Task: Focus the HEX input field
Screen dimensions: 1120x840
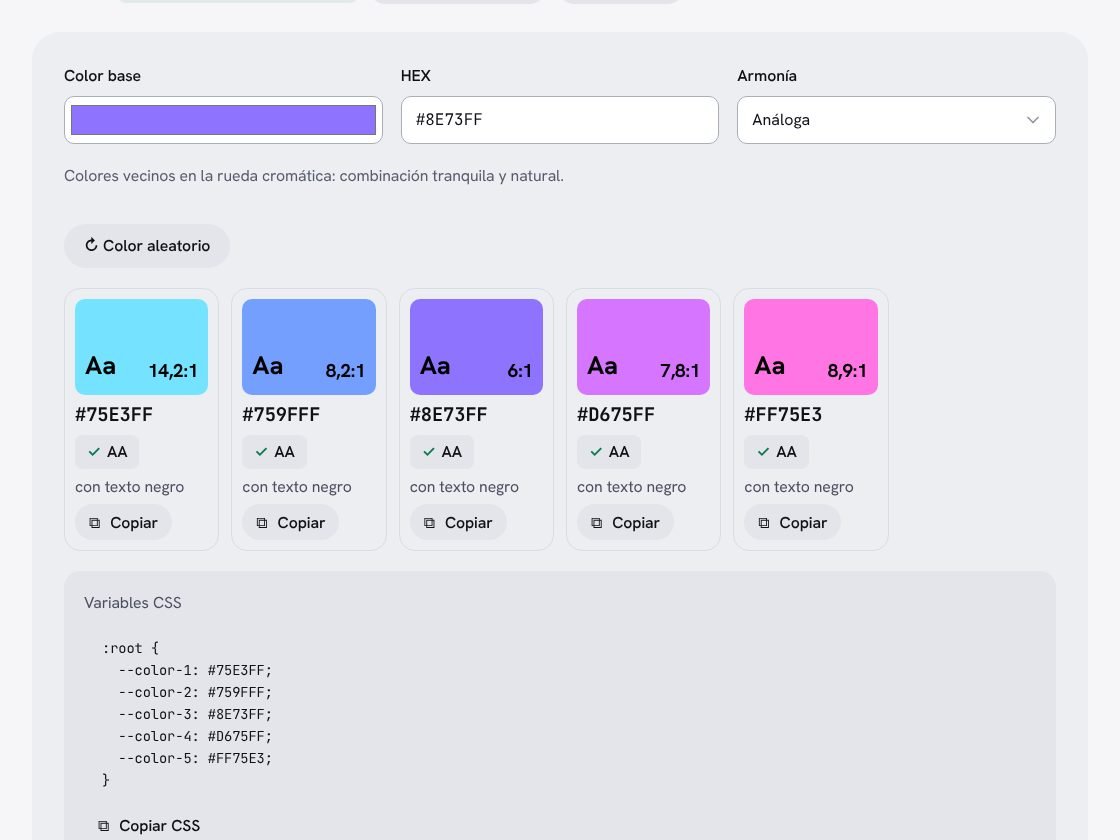Action: tap(559, 120)
